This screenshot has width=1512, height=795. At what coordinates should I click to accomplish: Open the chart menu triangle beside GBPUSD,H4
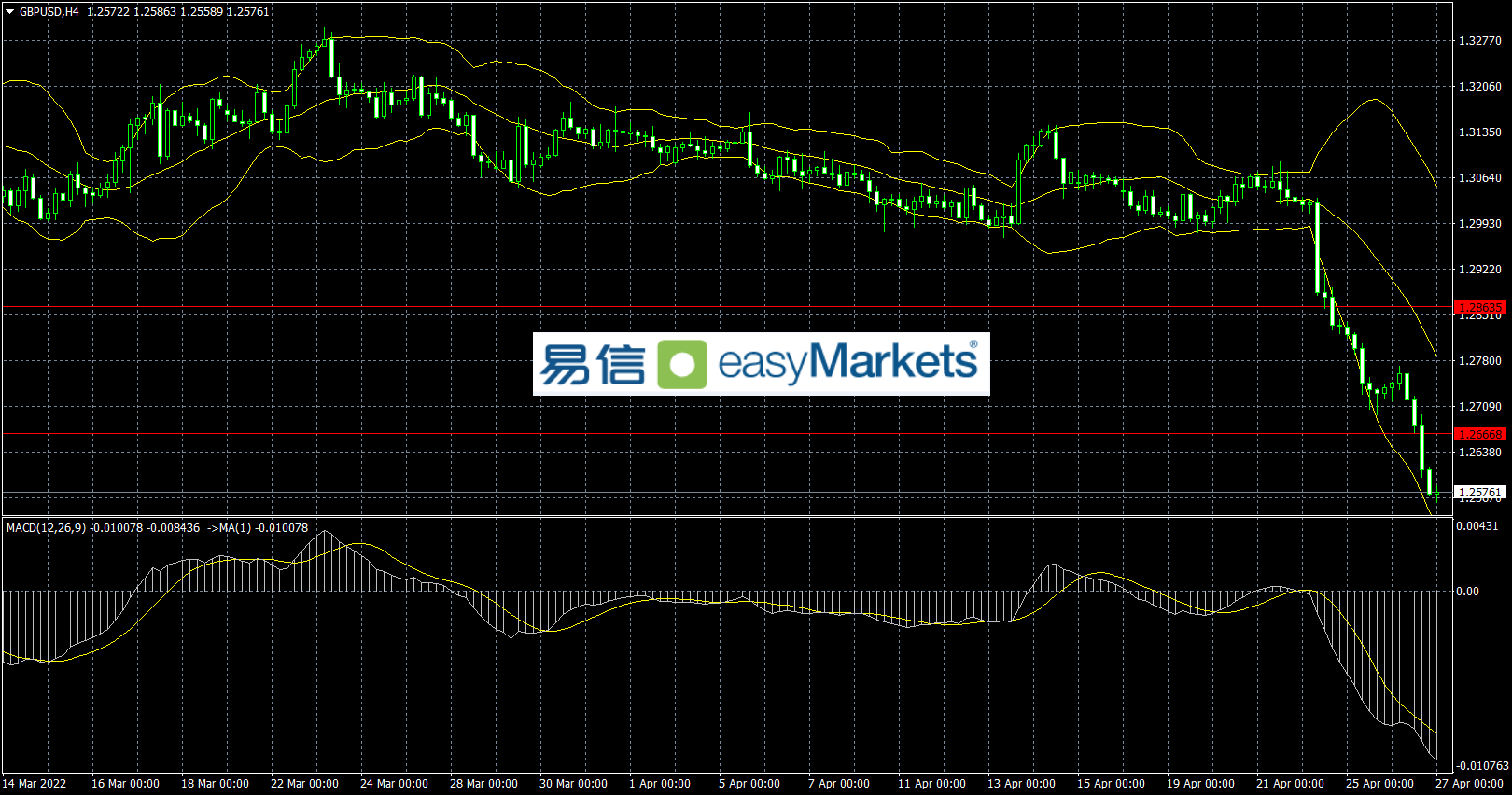tap(10, 12)
